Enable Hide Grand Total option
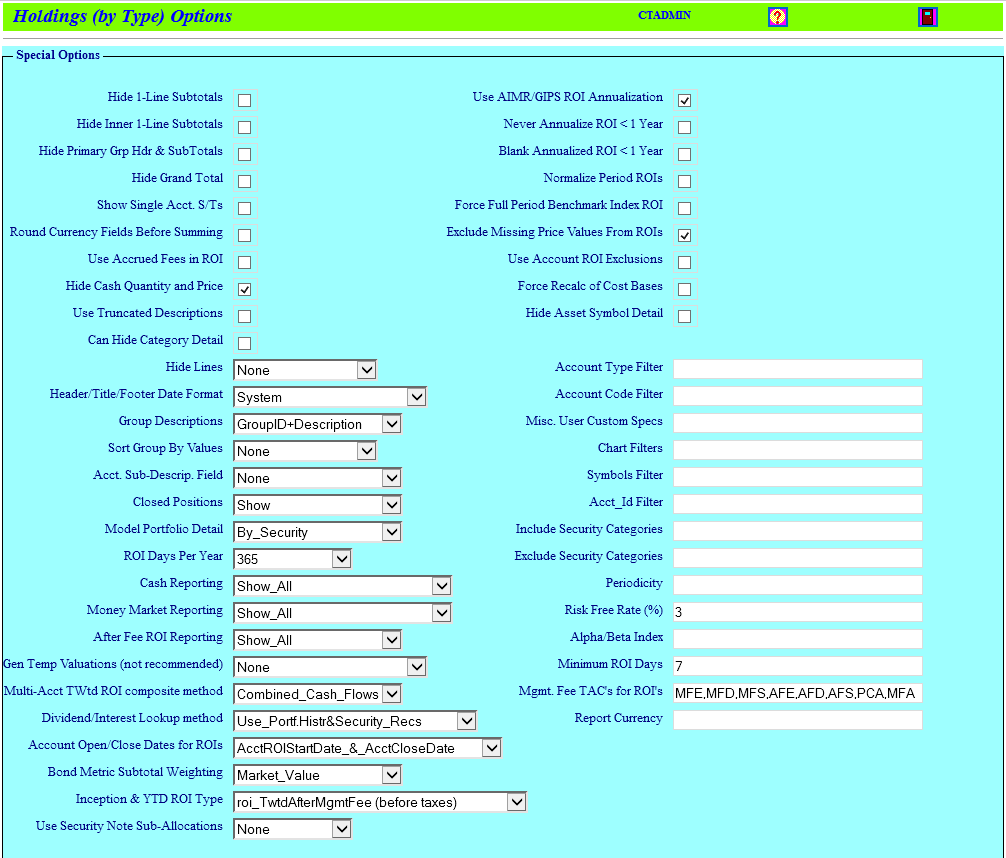The image size is (1006, 858). pos(244,180)
